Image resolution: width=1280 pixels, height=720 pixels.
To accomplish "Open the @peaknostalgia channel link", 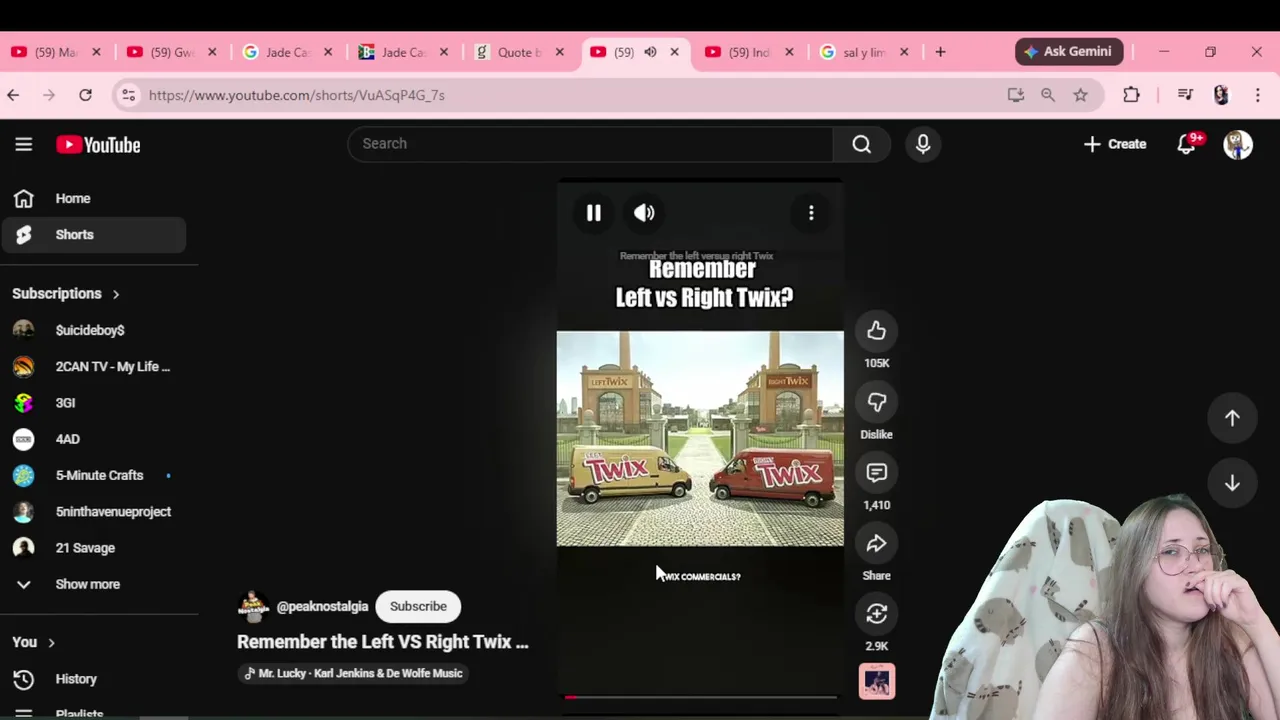I will 322,607.
